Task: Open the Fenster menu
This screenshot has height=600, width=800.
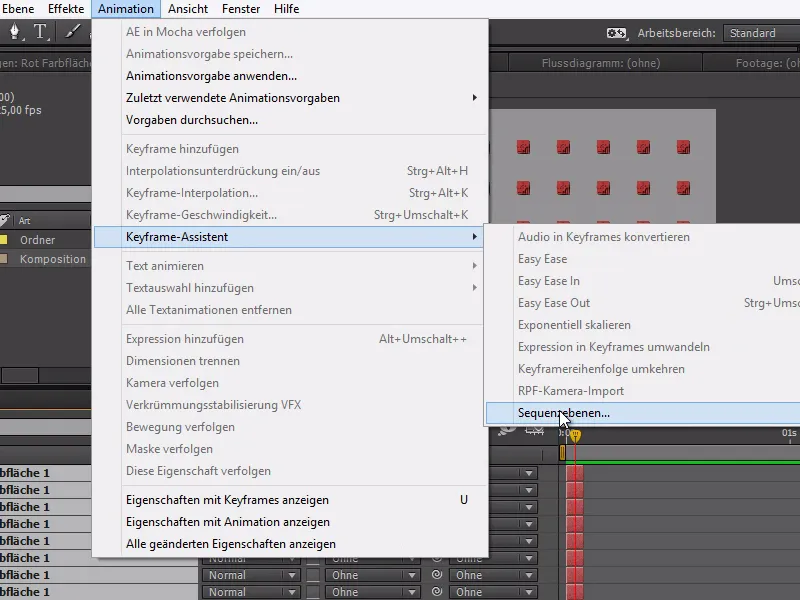Action: click(241, 9)
